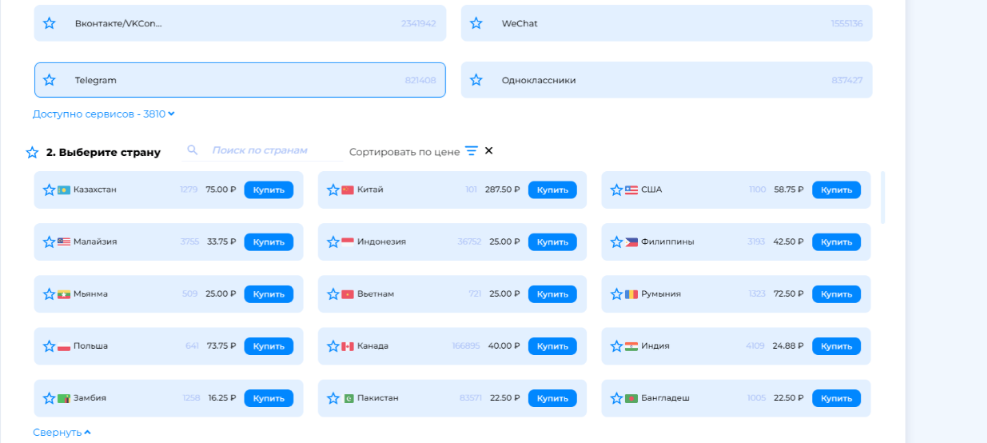Star the Индонезия row
Screen dimensions: 987x443
334,242
